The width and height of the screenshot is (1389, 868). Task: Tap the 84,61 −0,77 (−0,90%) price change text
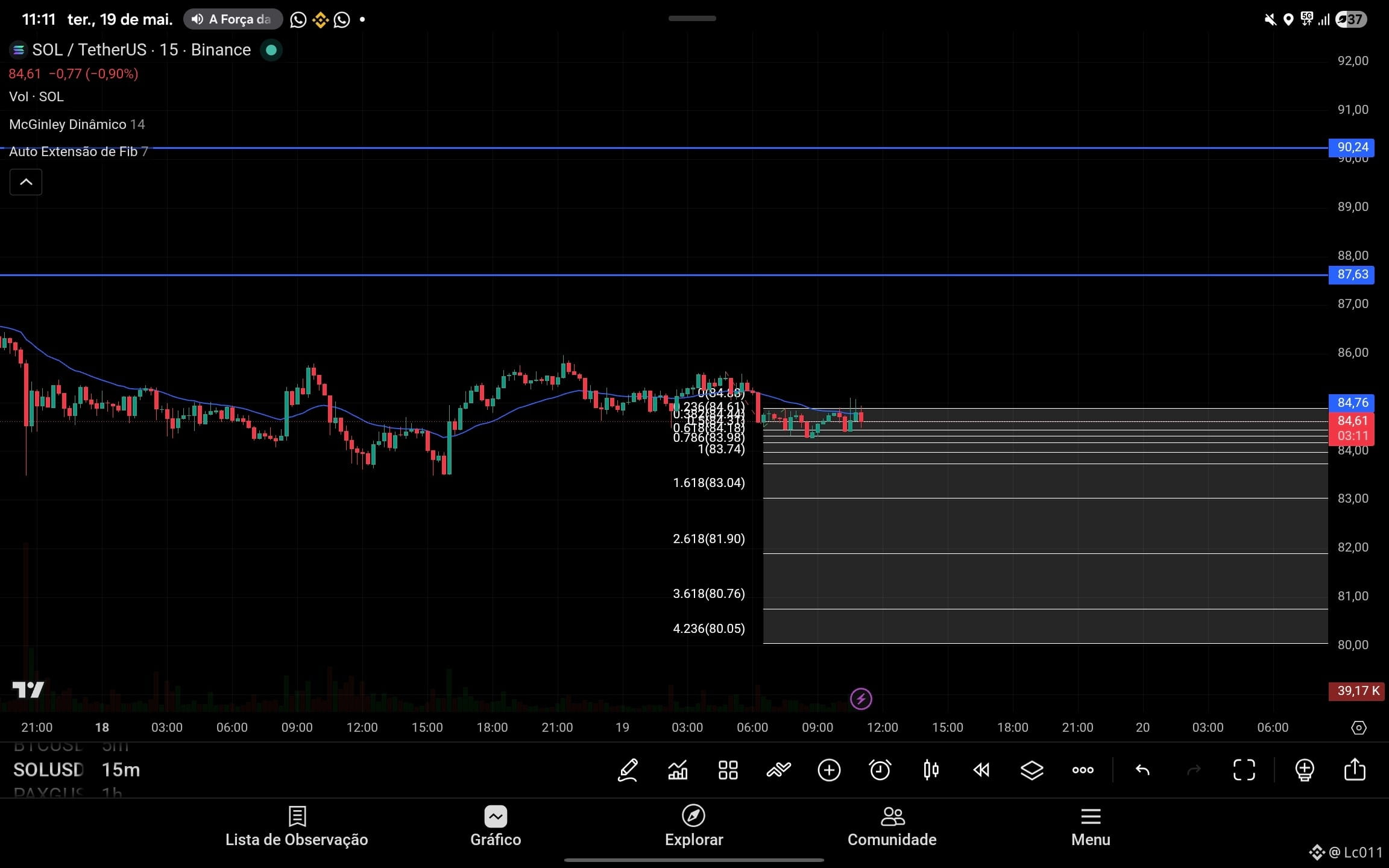74,74
